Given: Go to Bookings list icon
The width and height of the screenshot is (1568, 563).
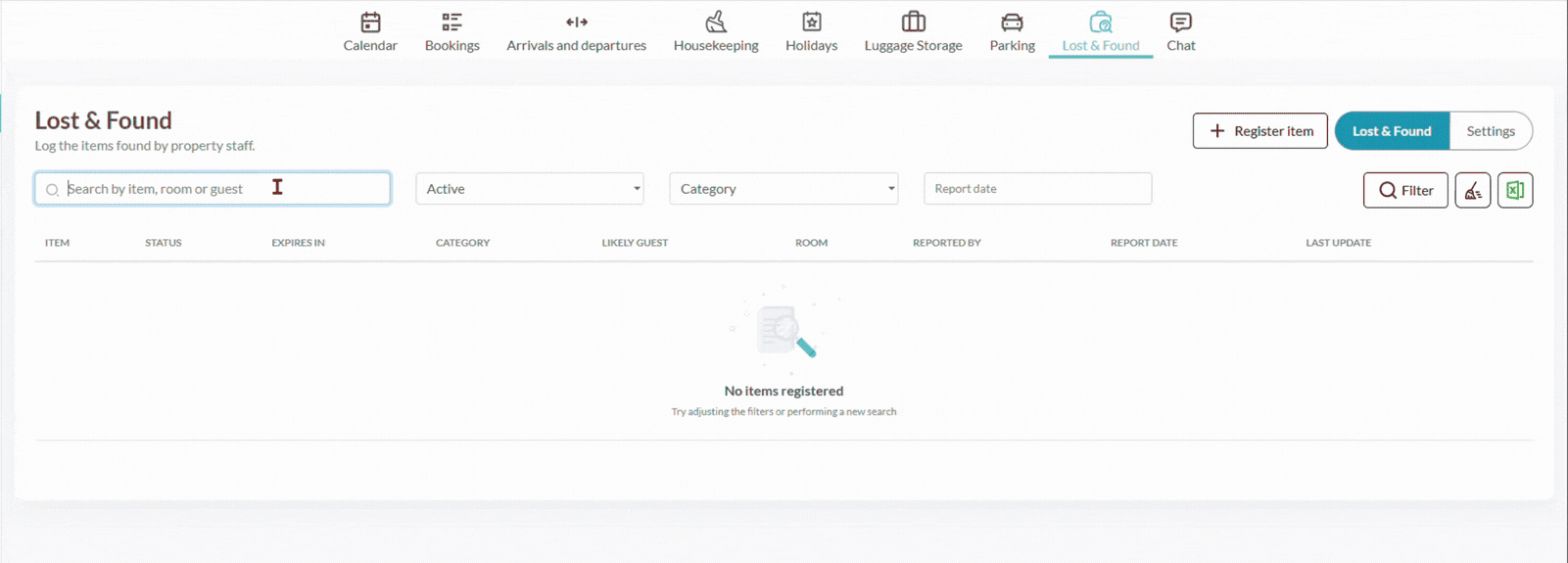Looking at the screenshot, I should pos(451,22).
